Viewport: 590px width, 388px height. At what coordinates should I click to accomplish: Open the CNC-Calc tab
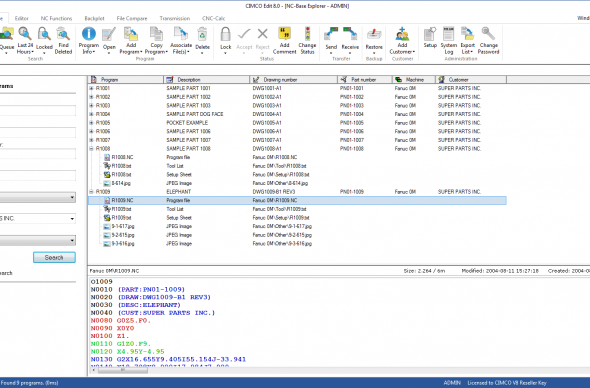pos(213,18)
